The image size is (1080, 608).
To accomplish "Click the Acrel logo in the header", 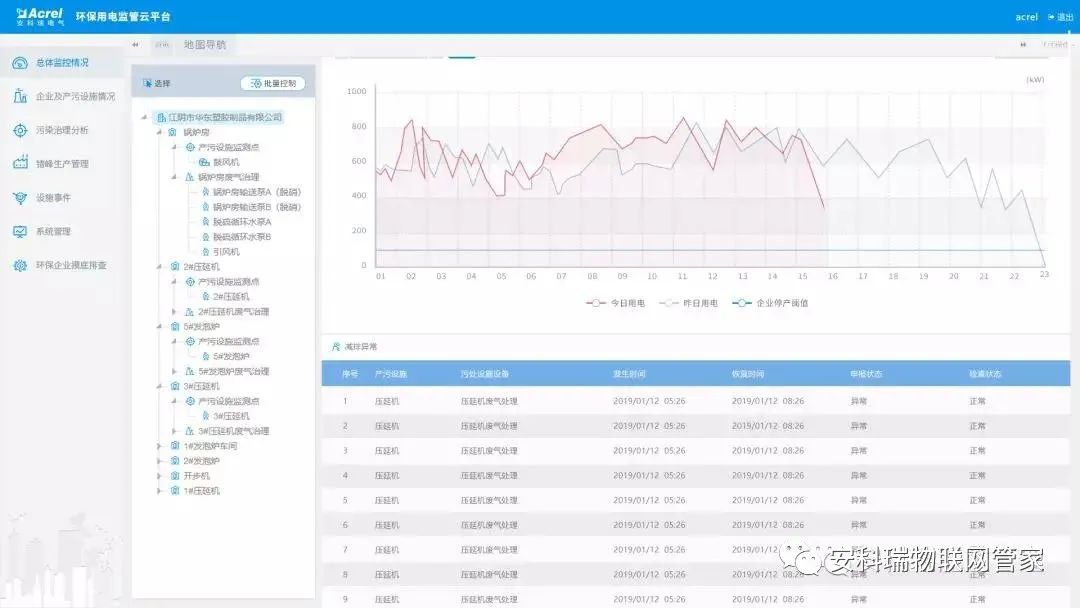I will (x=40, y=17).
